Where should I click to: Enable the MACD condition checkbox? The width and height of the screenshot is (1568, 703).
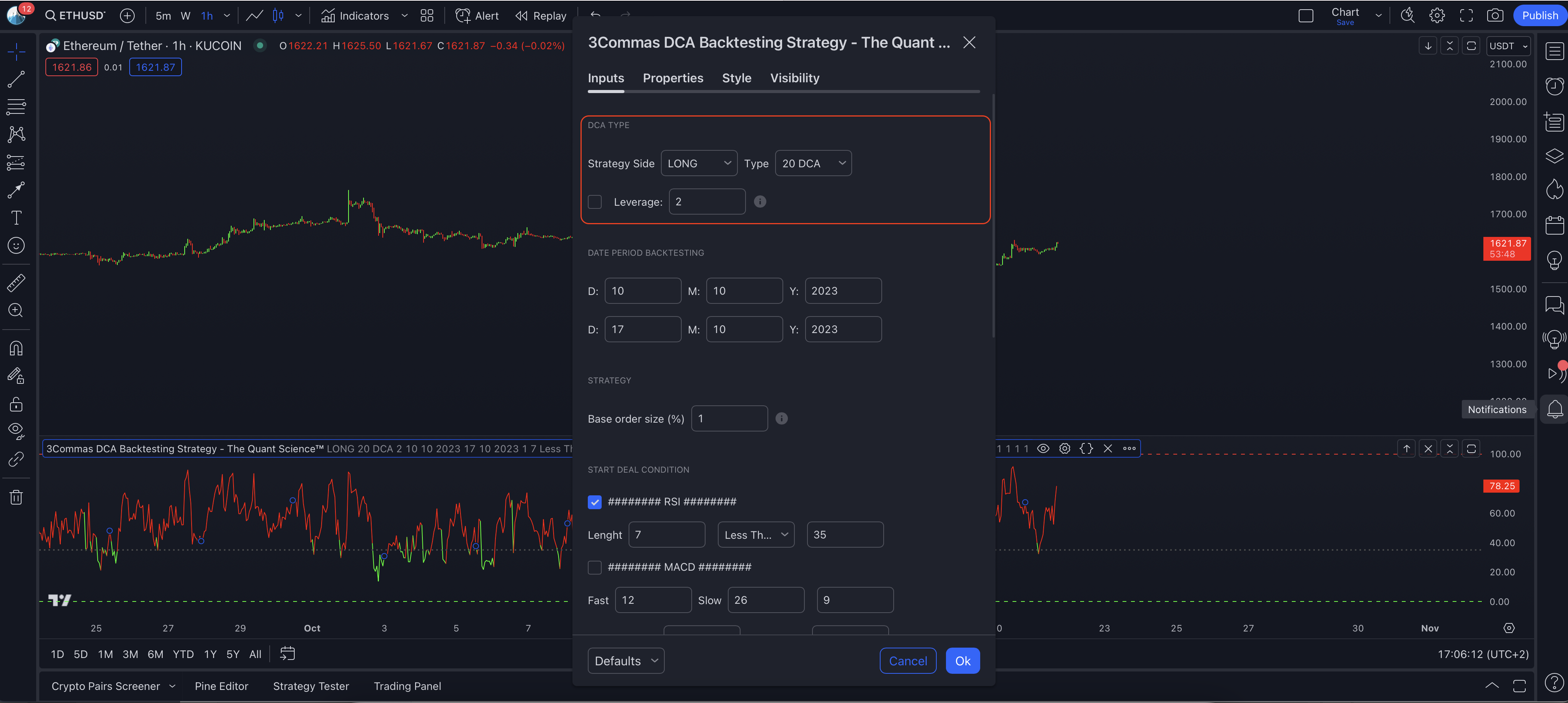595,567
